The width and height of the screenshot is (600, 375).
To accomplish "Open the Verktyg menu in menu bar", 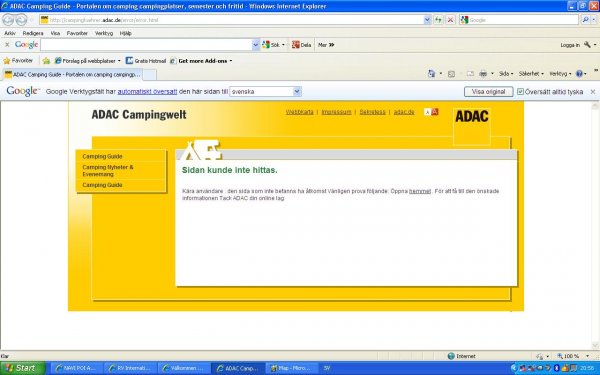I will point(104,33).
